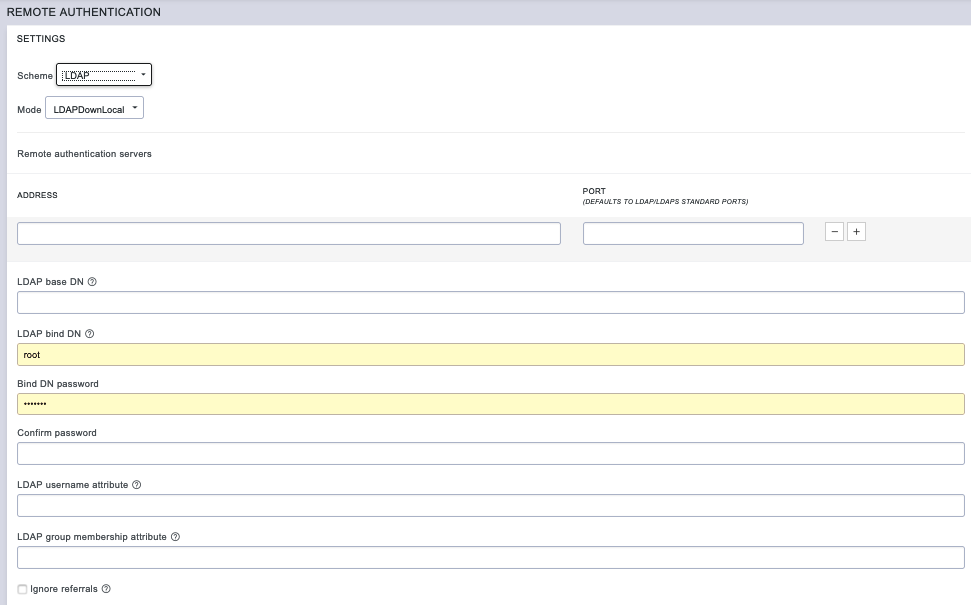This screenshot has width=971, height=605.
Task: Open the Scheme dropdown showing LDAP
Action: 104,74
